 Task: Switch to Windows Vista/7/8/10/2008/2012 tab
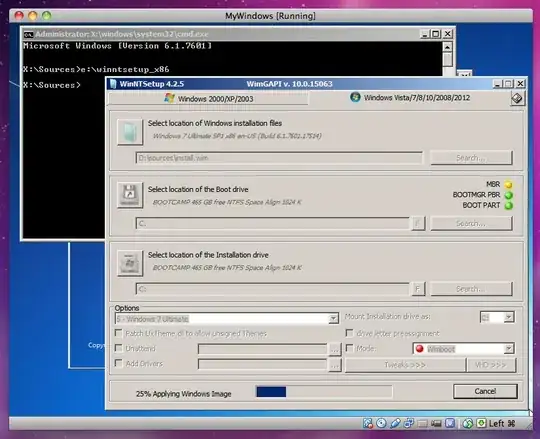coord(410,98)
